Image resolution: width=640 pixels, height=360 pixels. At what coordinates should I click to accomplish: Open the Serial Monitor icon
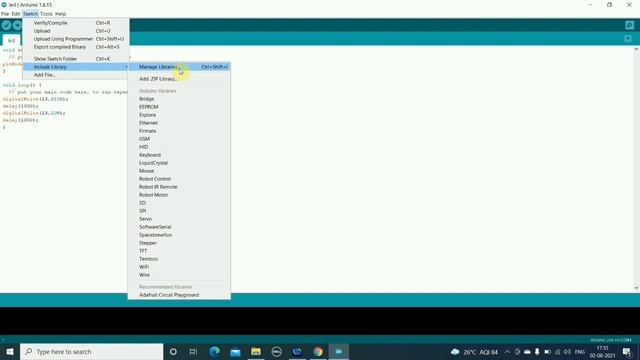[x=629, y=25]
